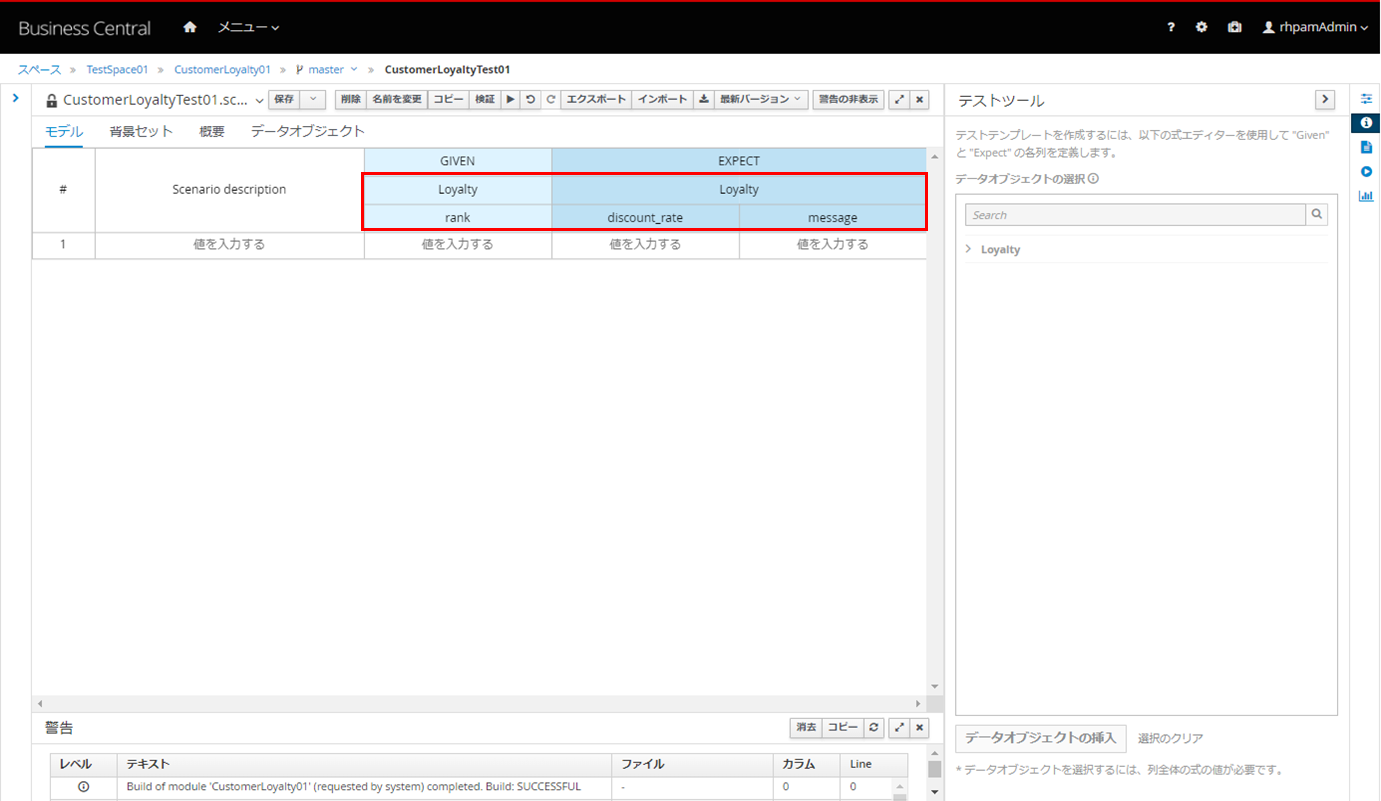Click the undo icon in toolbar
Viewport: 1381px width, 801px height.
(x=531, y=99)
